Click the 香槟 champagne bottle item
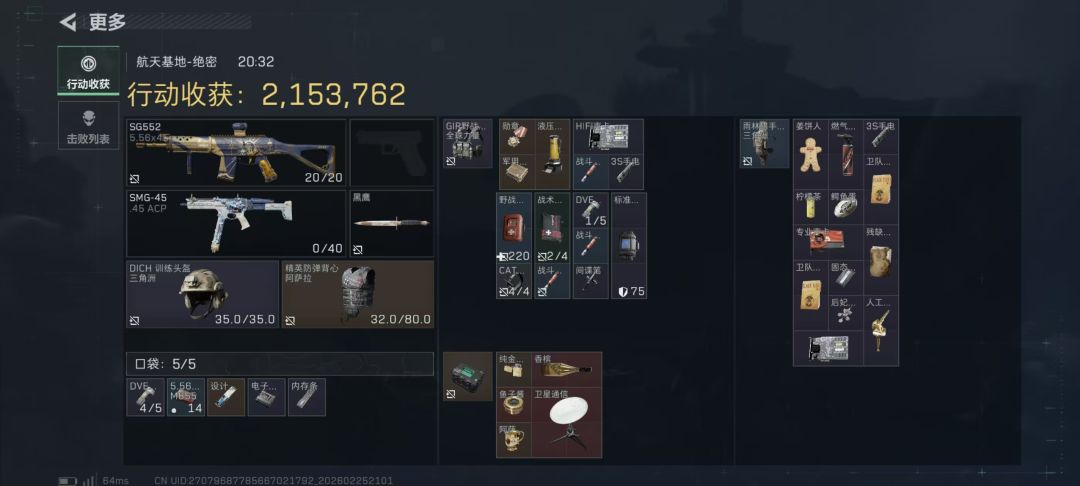The height and width of the screenshot is (486, 1080). 567,370
